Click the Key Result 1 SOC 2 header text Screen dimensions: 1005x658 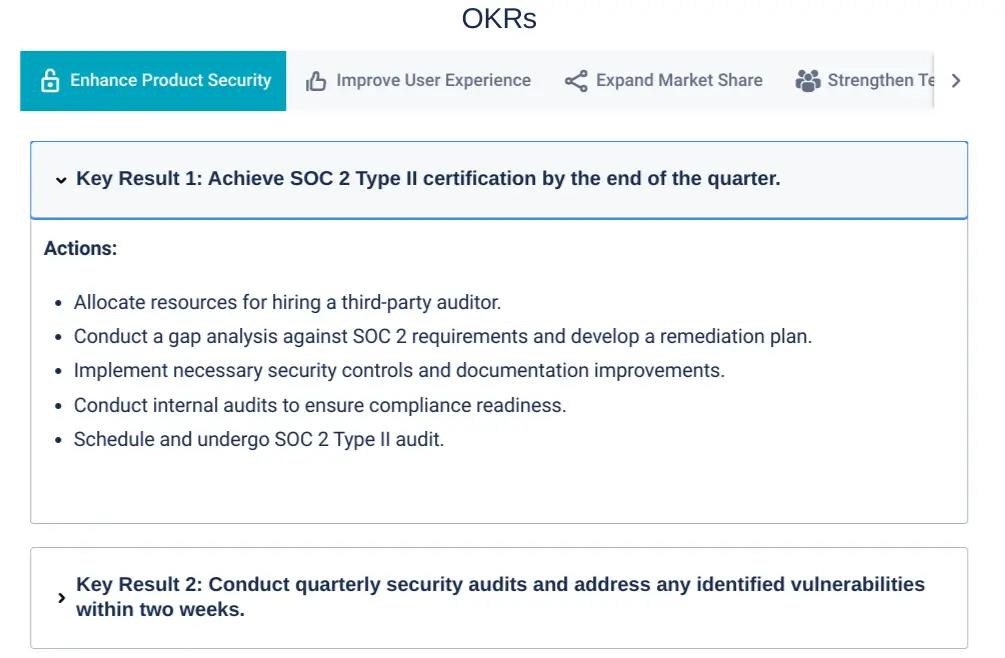[428, 179]
